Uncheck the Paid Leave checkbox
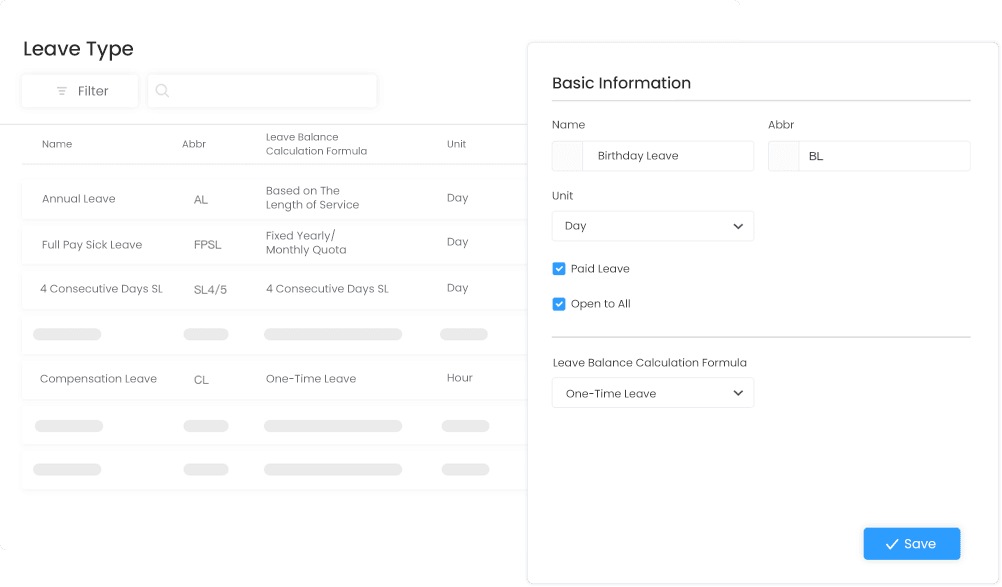 pyautogui.click(x=559, y=269)
